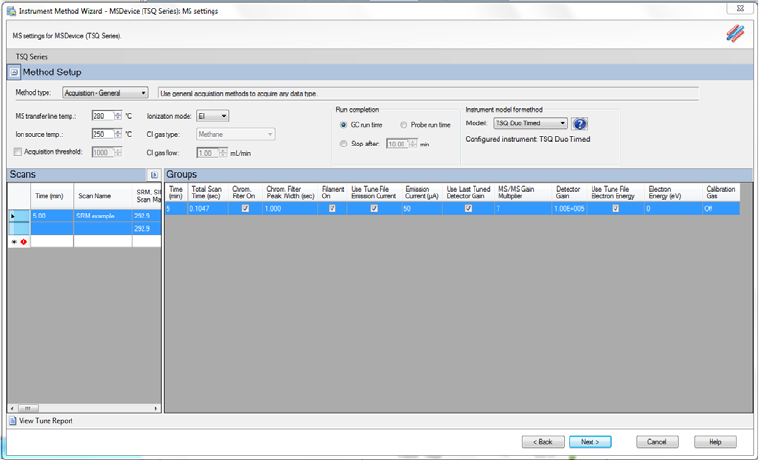Click the Scans scrollbar left arrow
Viewport: 759px width, 460px height.
tap(12, 408)
